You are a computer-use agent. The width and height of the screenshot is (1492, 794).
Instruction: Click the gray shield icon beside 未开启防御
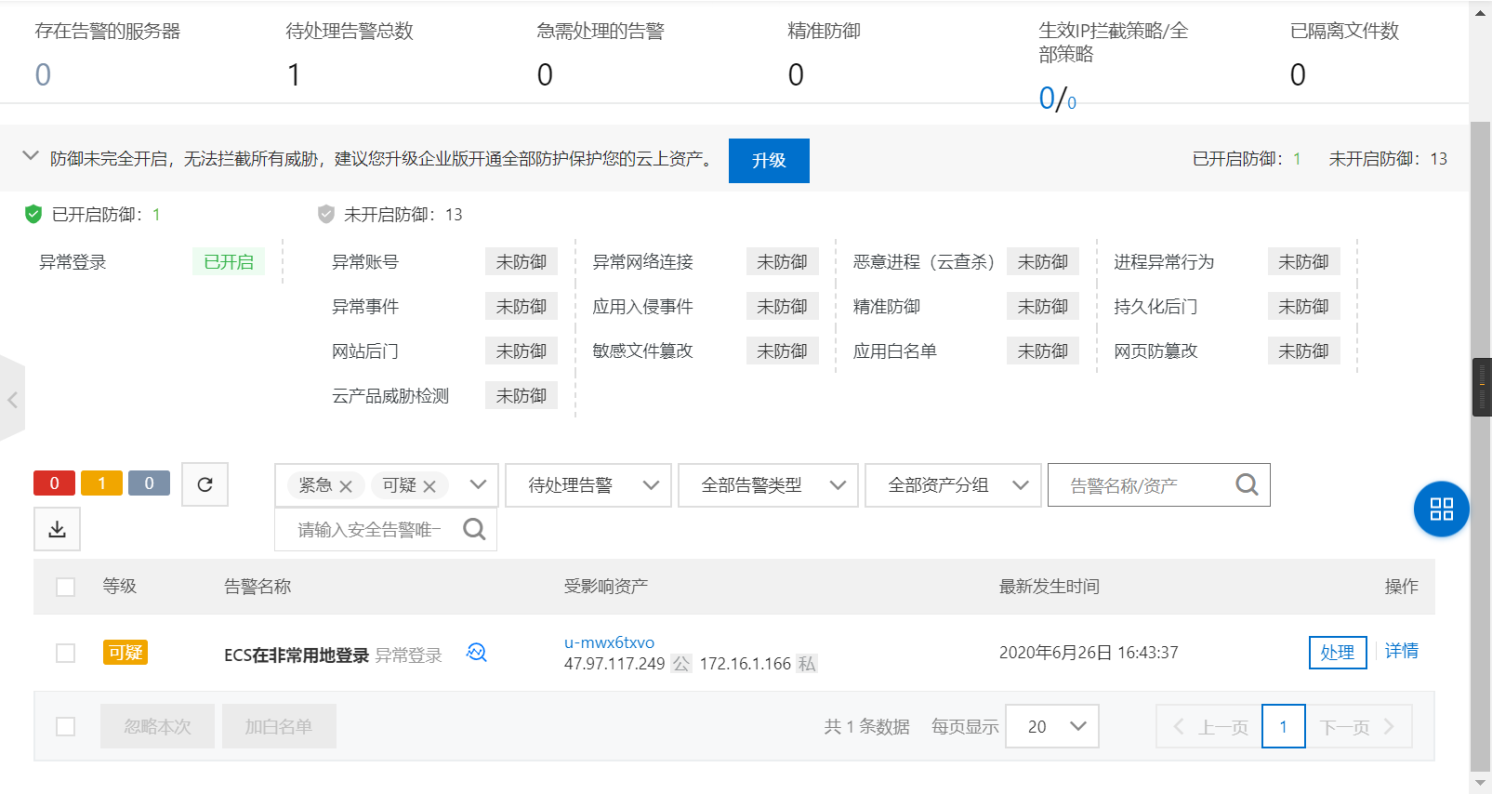325,214
